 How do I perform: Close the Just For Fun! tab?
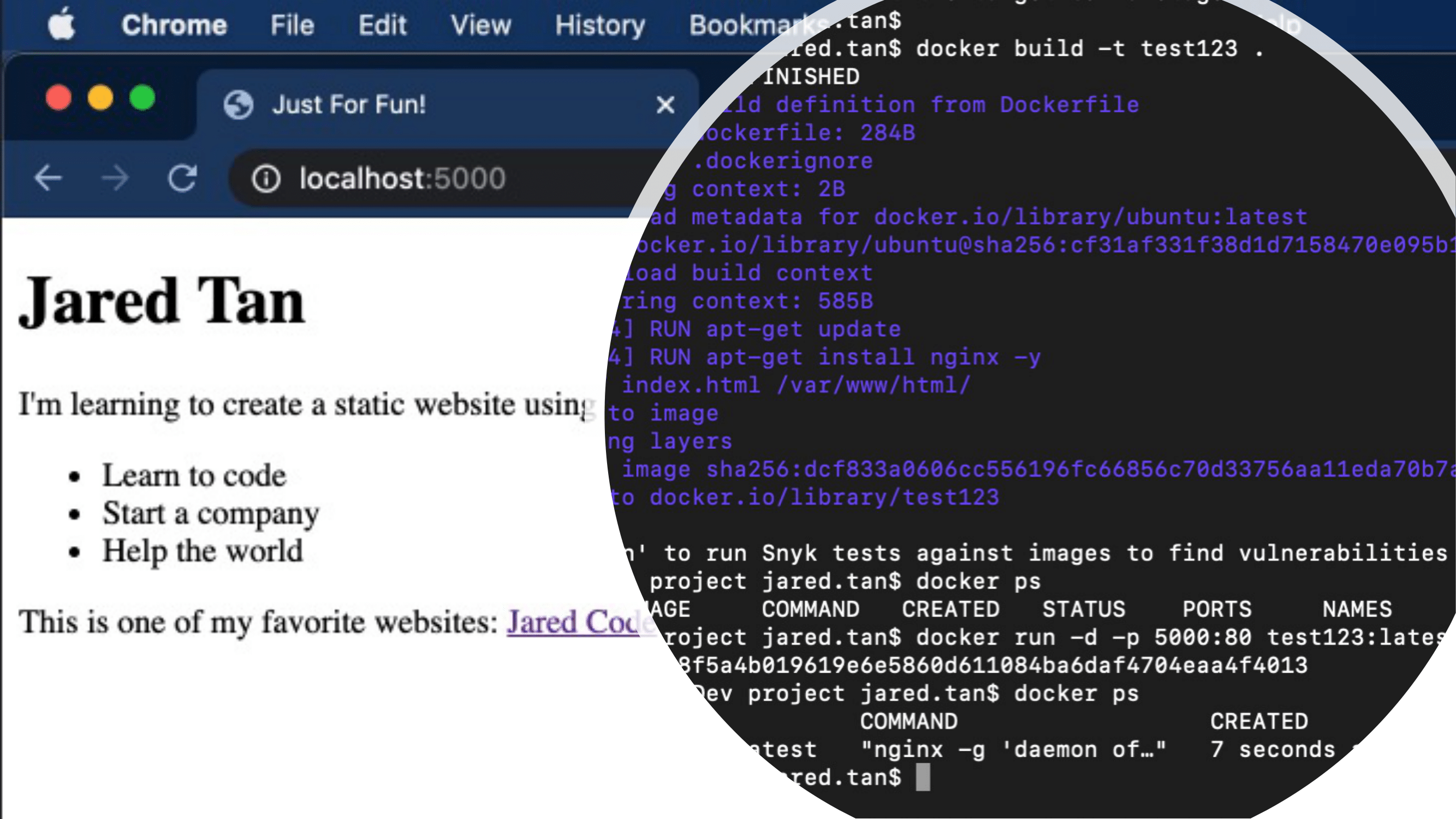(x=665, y=105)
